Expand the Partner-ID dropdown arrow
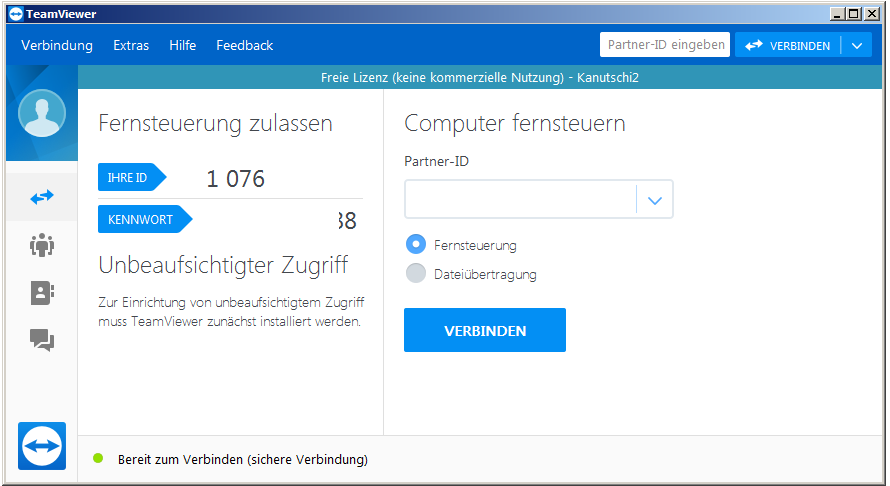 pyautogui.click(x=655, y=200)
